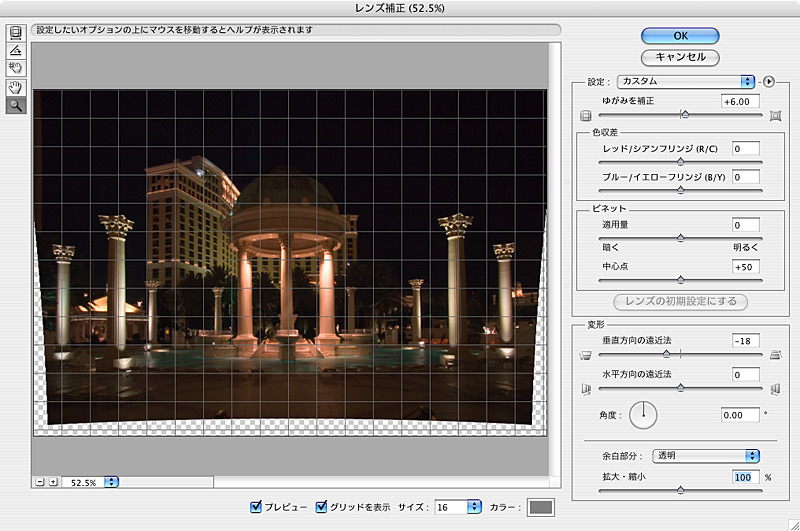Toggle the グリッドを表示 checkbox

pos(321,507)
